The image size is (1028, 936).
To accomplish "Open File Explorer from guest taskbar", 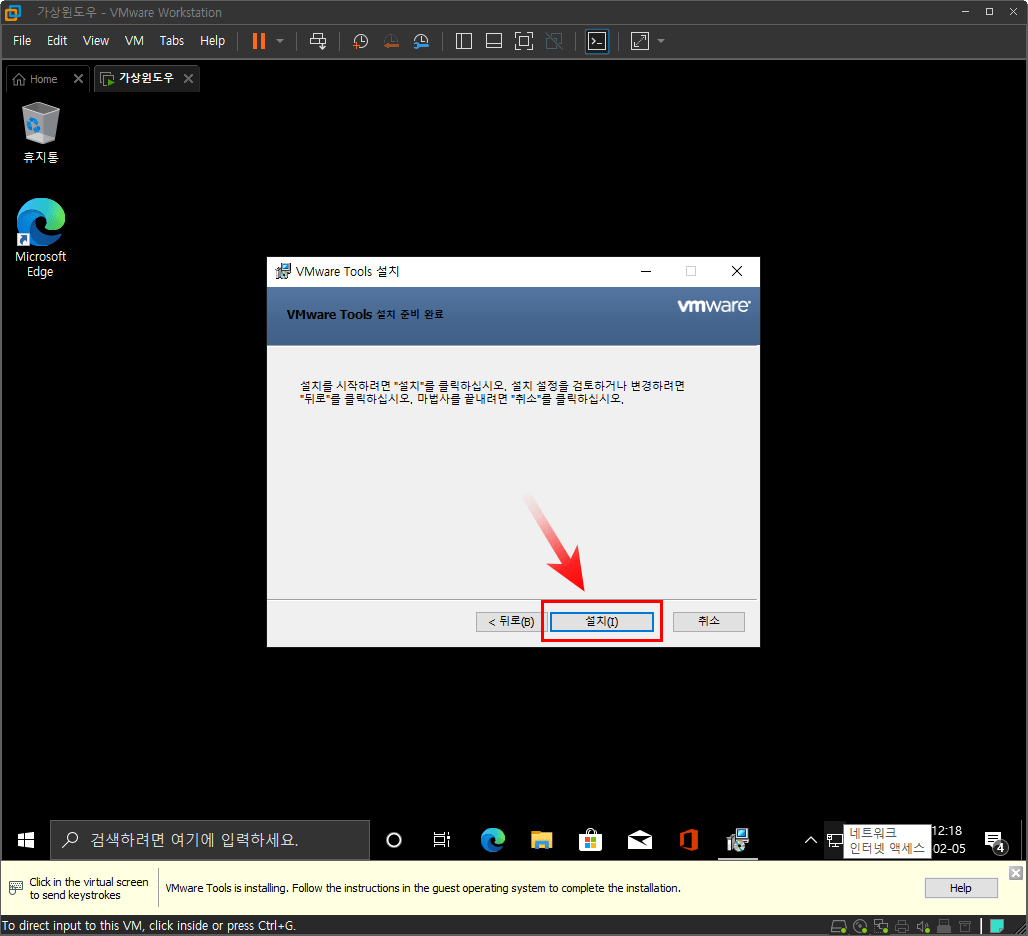I will 542,840.
